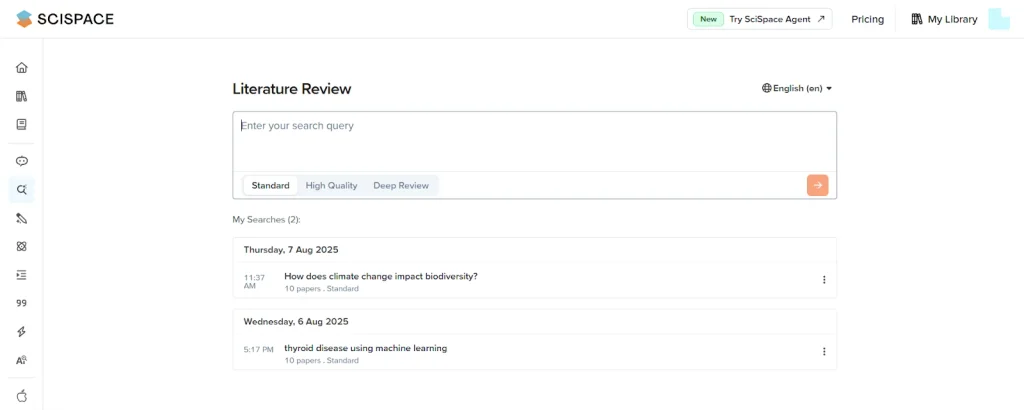Open the notebook icon in the sidebar
The height and width of the screenshot is (410, 1024).
pyautogui.click(x=22, y=124)
